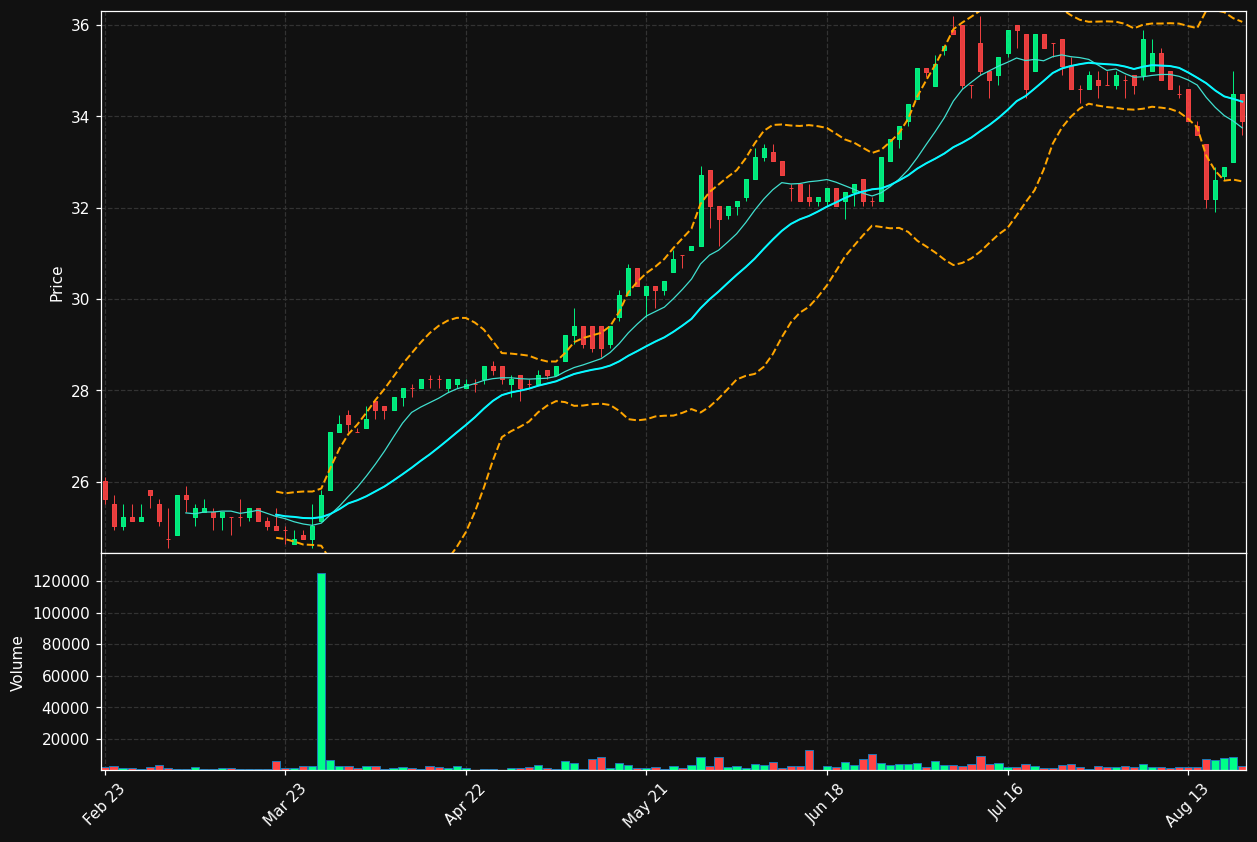Screen dimensions: 1257x842
Task: Click the 120000 volume tick label
Action: [63, 582]
